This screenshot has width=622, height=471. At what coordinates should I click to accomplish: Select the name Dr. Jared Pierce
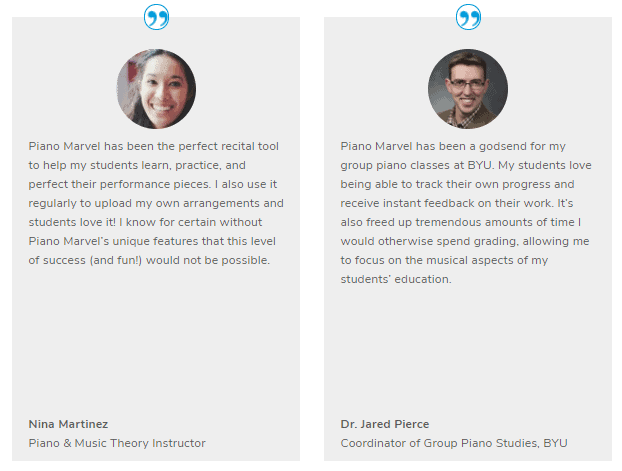coord(385,424)
